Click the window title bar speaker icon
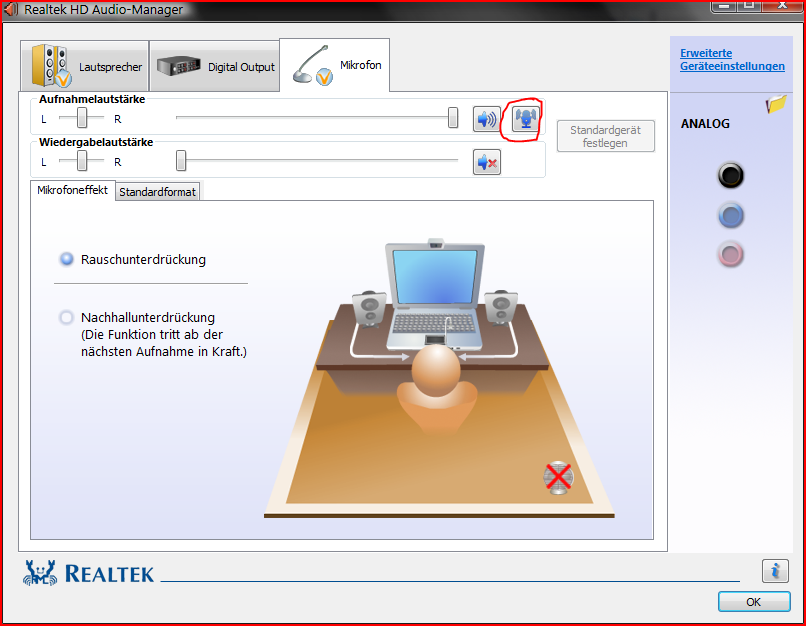Screen dimensions: 806x626 tap(10, 10)
